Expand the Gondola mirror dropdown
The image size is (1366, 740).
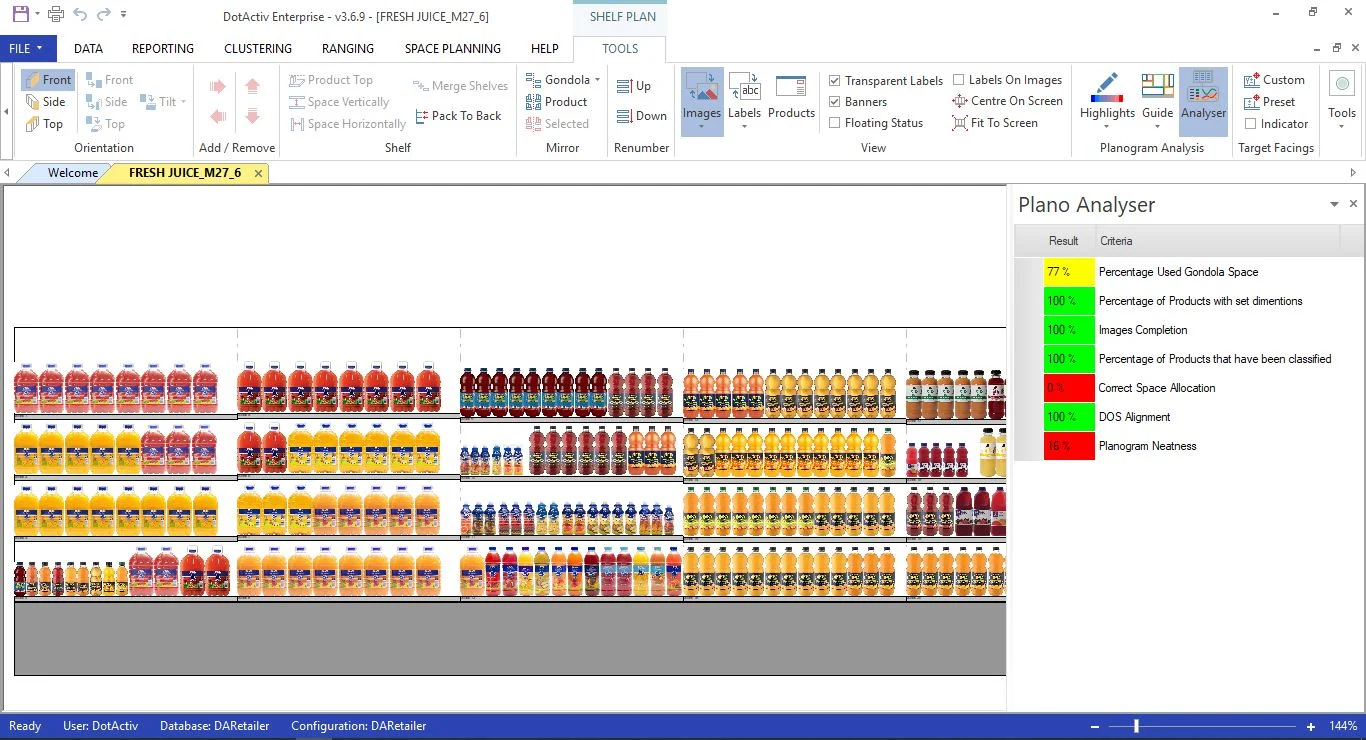tap(597, 80)
